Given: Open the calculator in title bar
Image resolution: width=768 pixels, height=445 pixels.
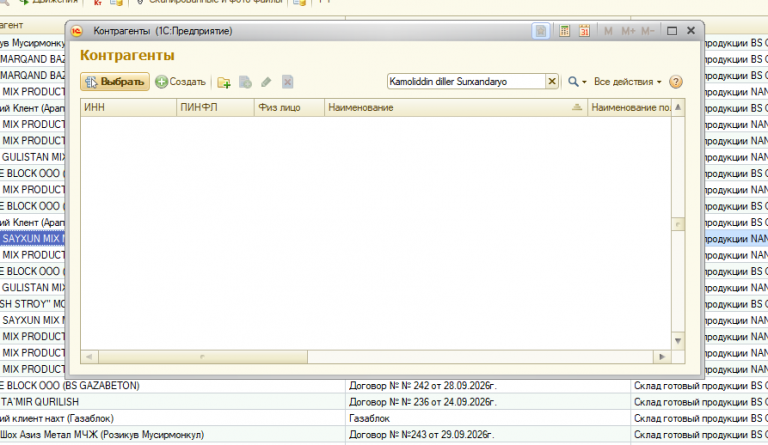Looking at the screenshot, I should pyautogui.click(x=564, y=31).
